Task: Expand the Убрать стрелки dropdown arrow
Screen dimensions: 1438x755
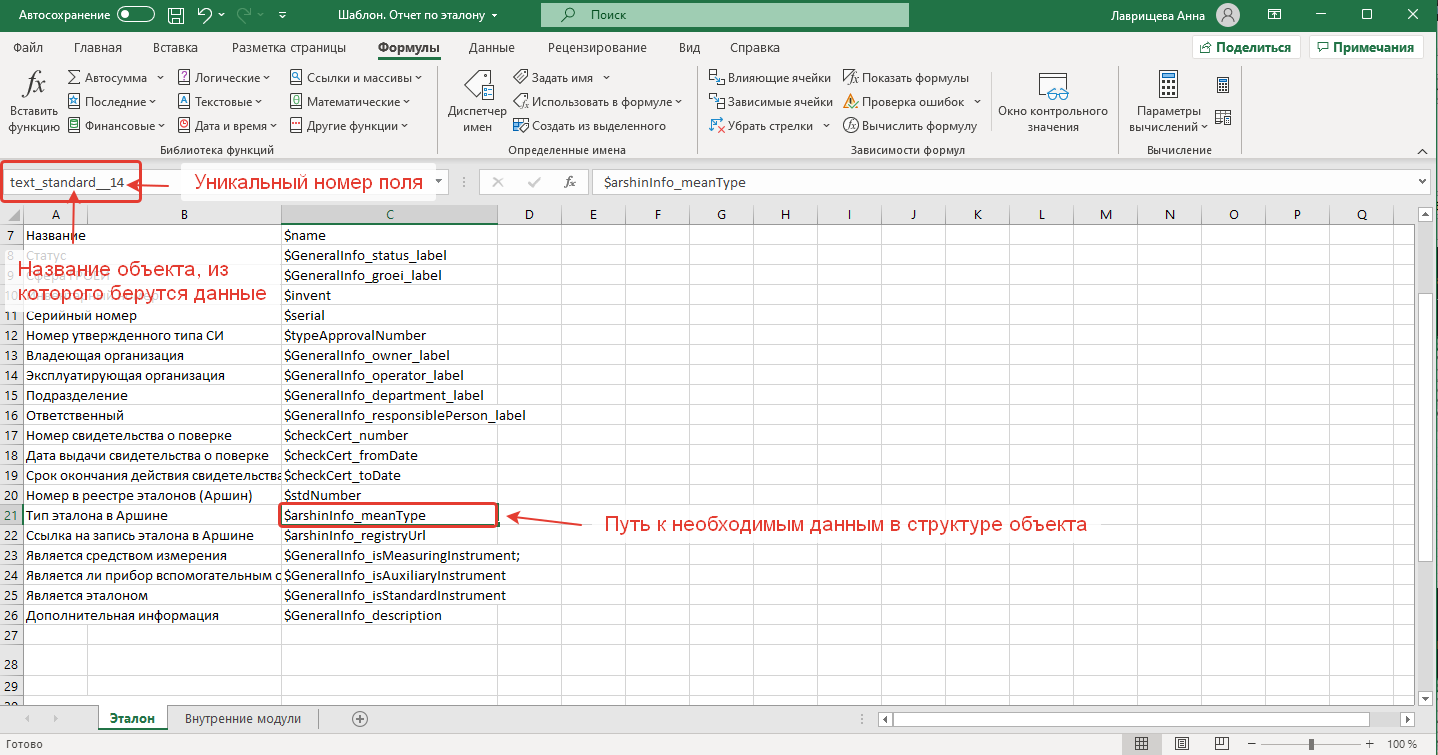Action: pos(826,126)
